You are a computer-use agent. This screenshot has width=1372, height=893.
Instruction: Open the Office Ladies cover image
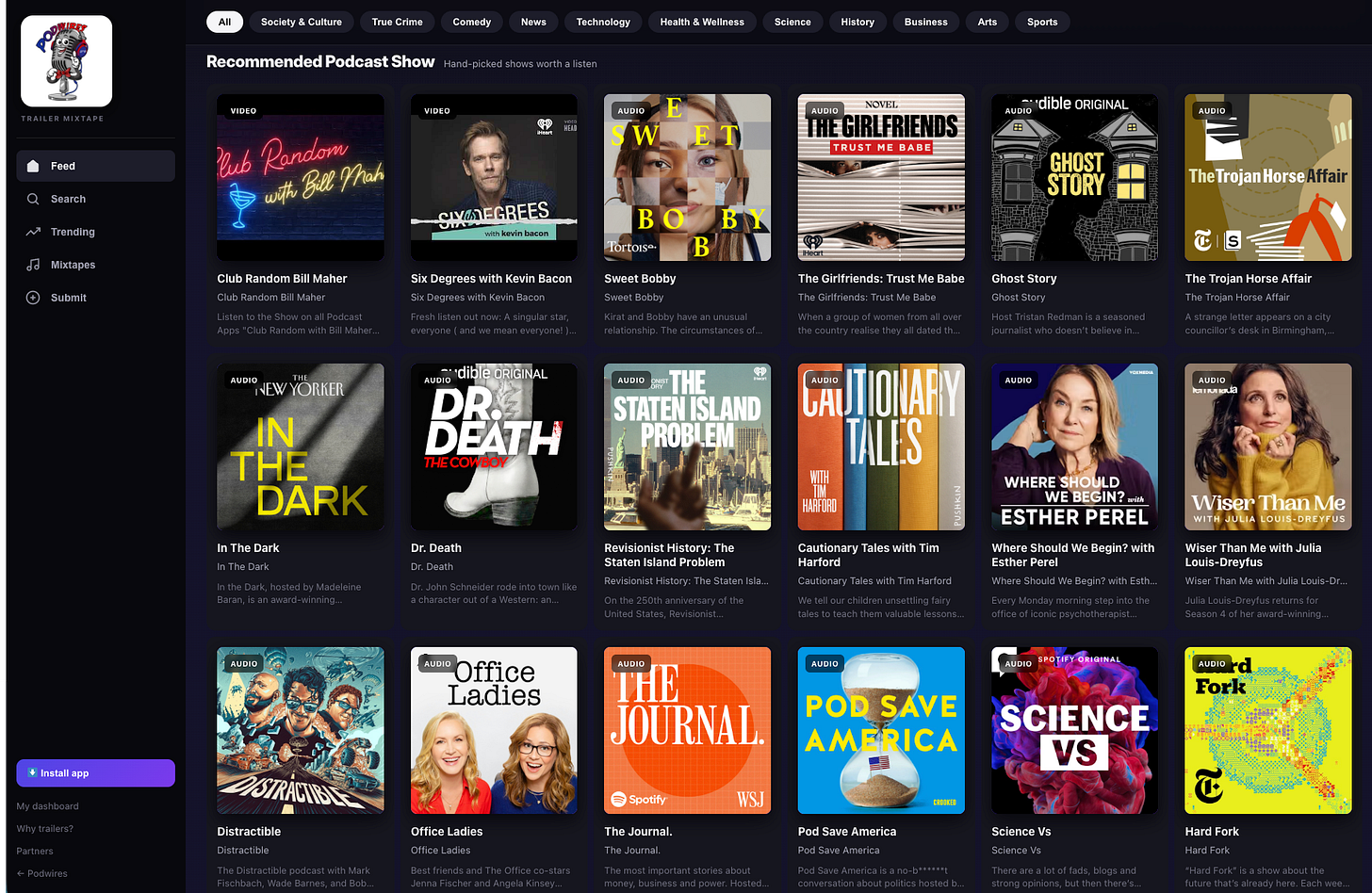494,730
